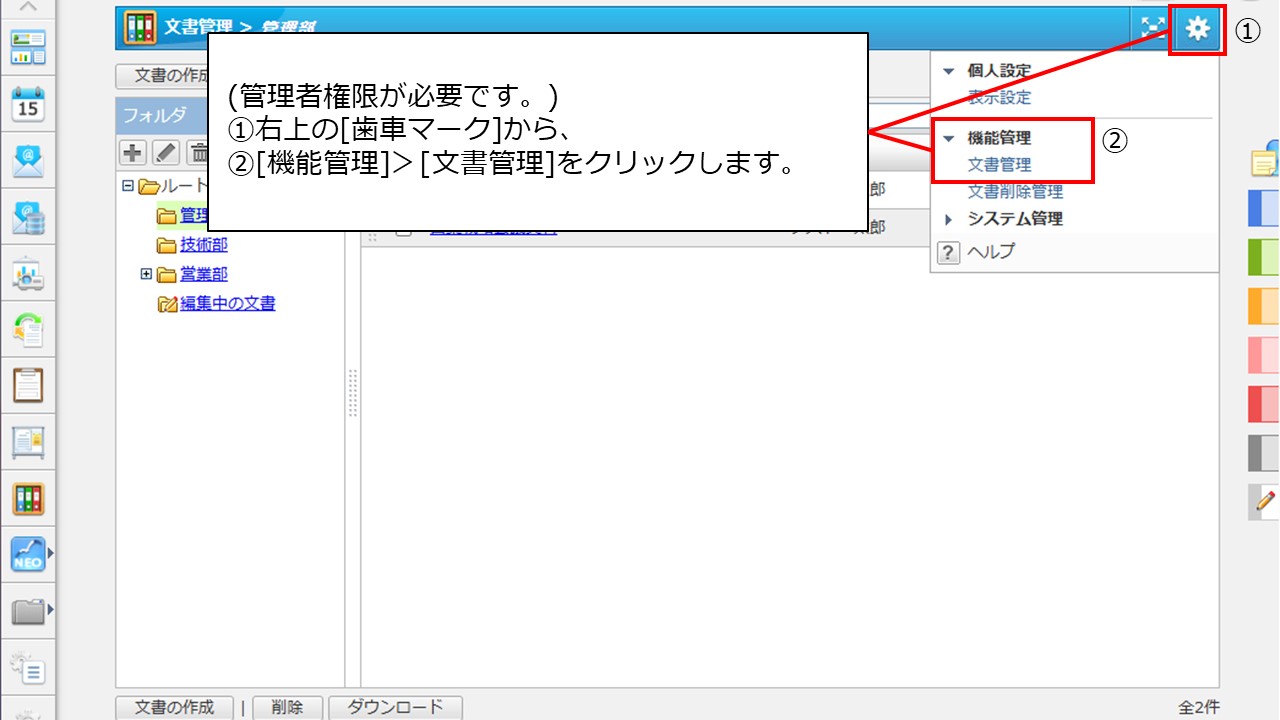Open the green circular arrow document icon
This screenshot has height=720, width=1280.
pos(28,330)
